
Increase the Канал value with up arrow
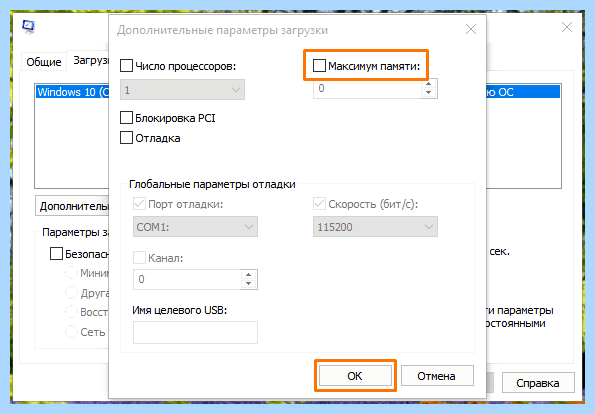coord(249,275)
